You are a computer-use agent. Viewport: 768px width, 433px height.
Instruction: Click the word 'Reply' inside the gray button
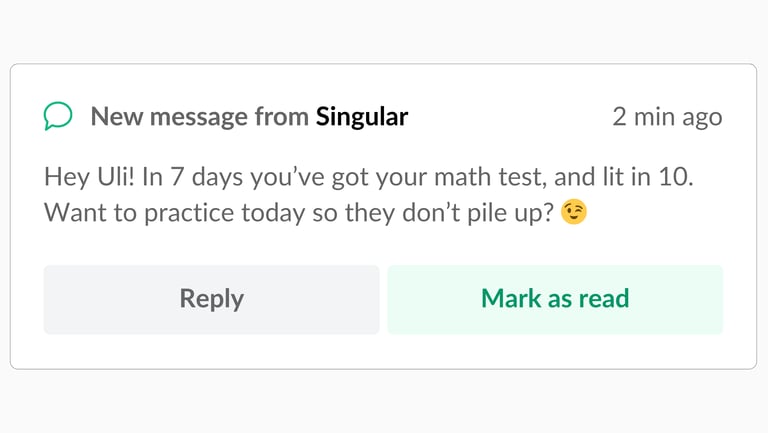[212, 299]
